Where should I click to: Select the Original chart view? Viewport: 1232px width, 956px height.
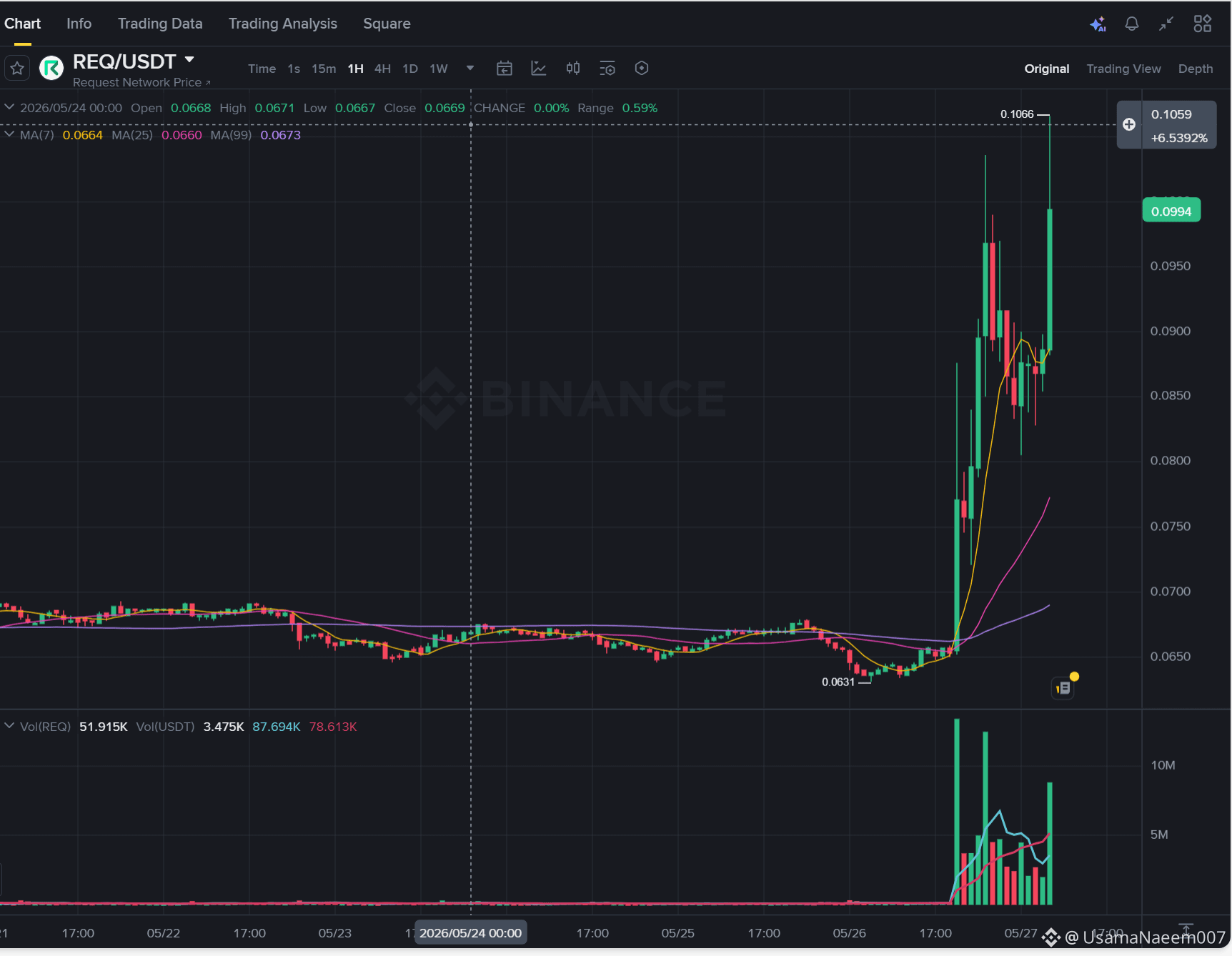tap(1047, 69)
